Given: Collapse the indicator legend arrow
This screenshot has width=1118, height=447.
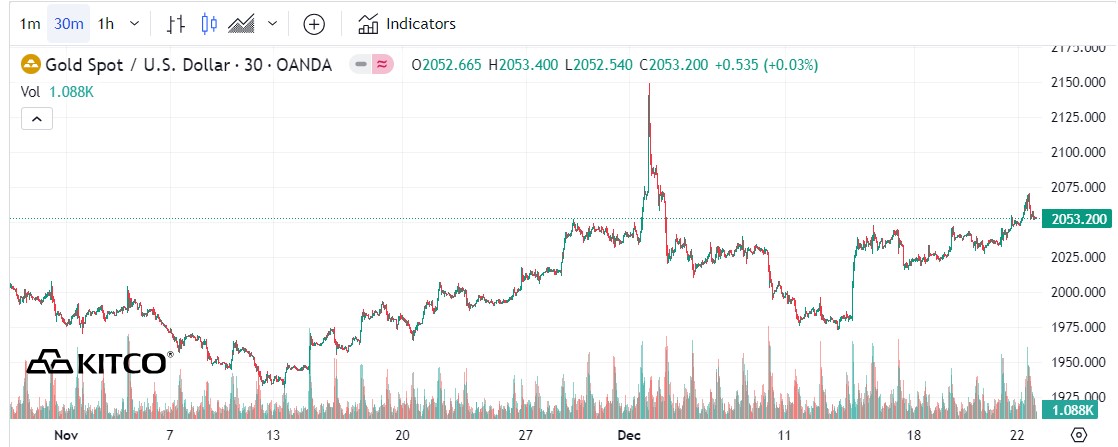Looking at the screenshot, I should (x=36, y=119).
